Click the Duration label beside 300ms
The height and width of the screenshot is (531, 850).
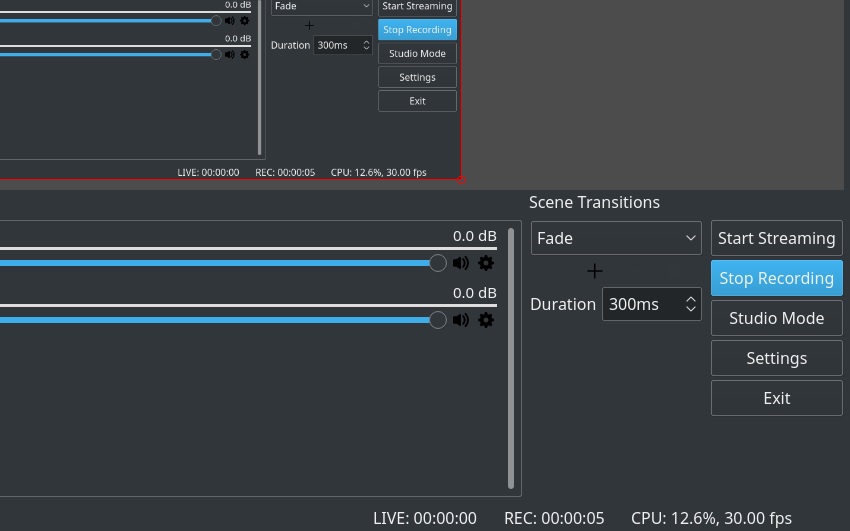(x=563, y=305)
